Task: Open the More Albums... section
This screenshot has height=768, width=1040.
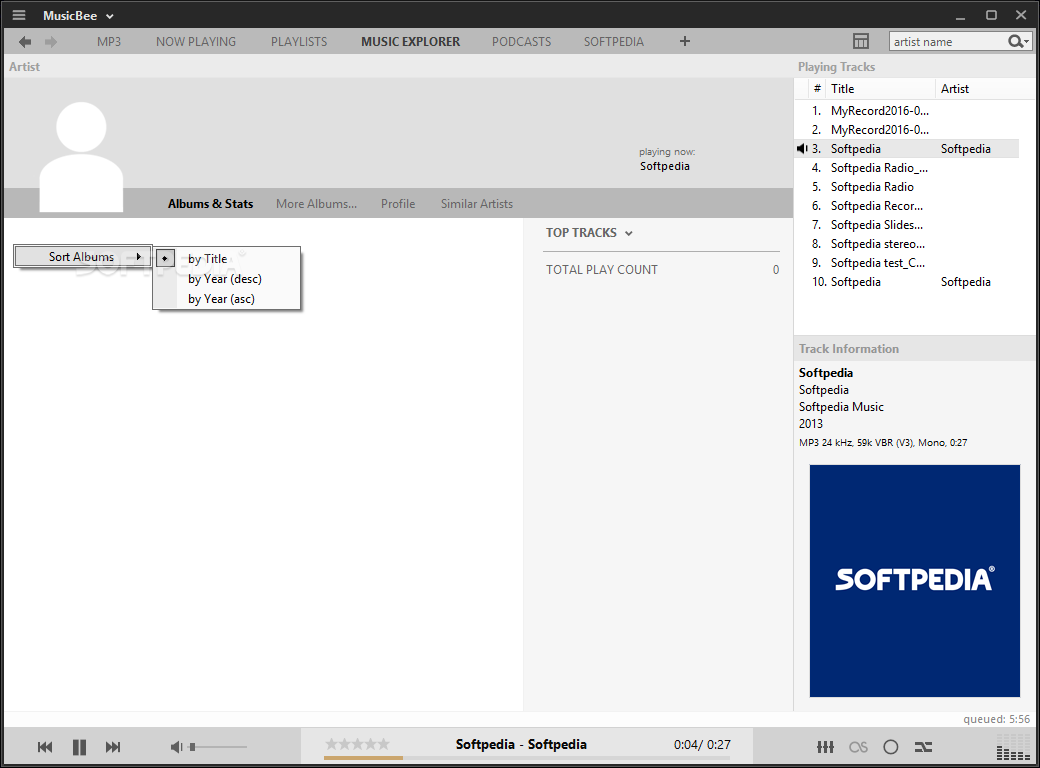Action: (x=316, y=204)
